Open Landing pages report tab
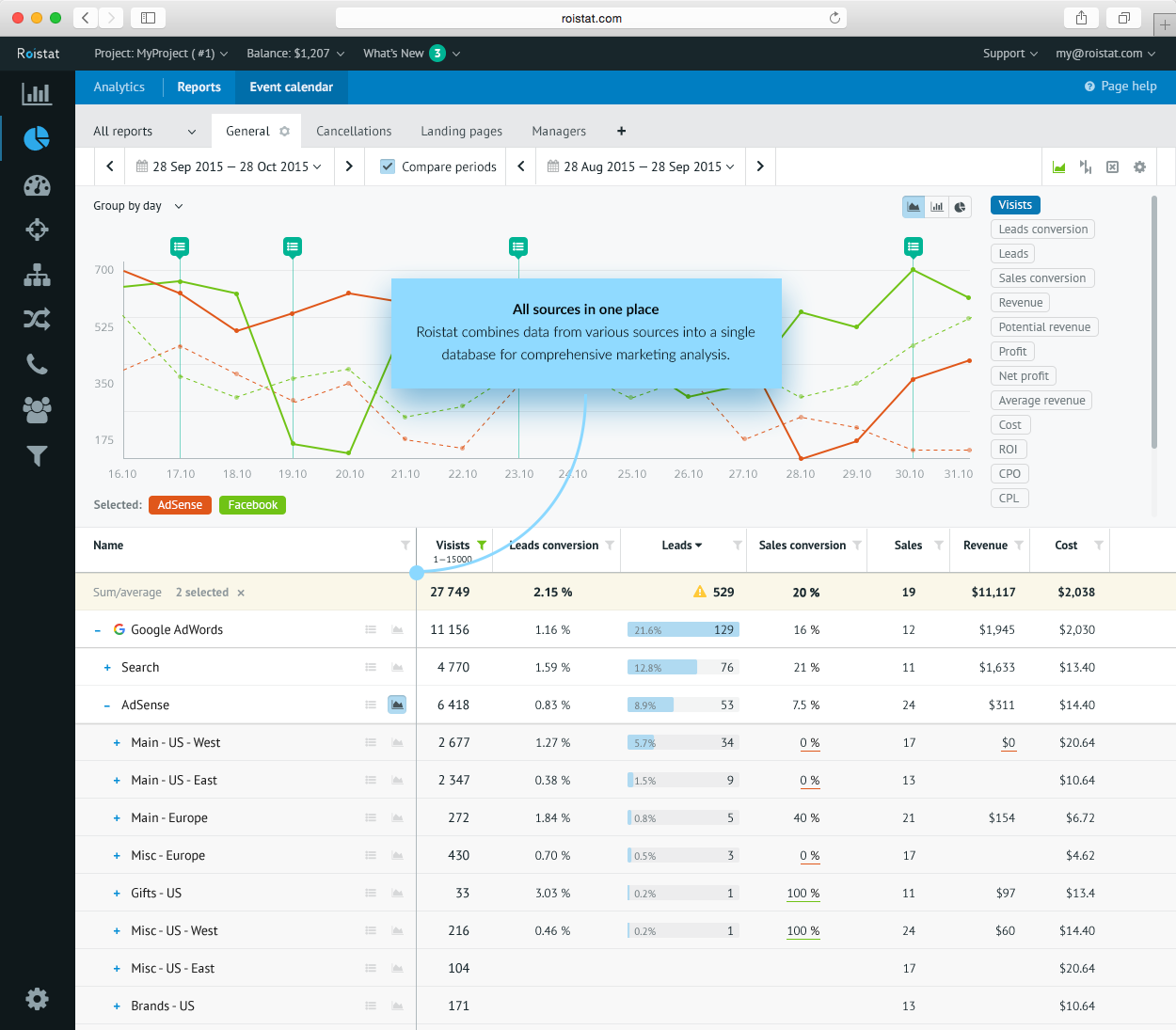1176x1030 pixels. 461,132
